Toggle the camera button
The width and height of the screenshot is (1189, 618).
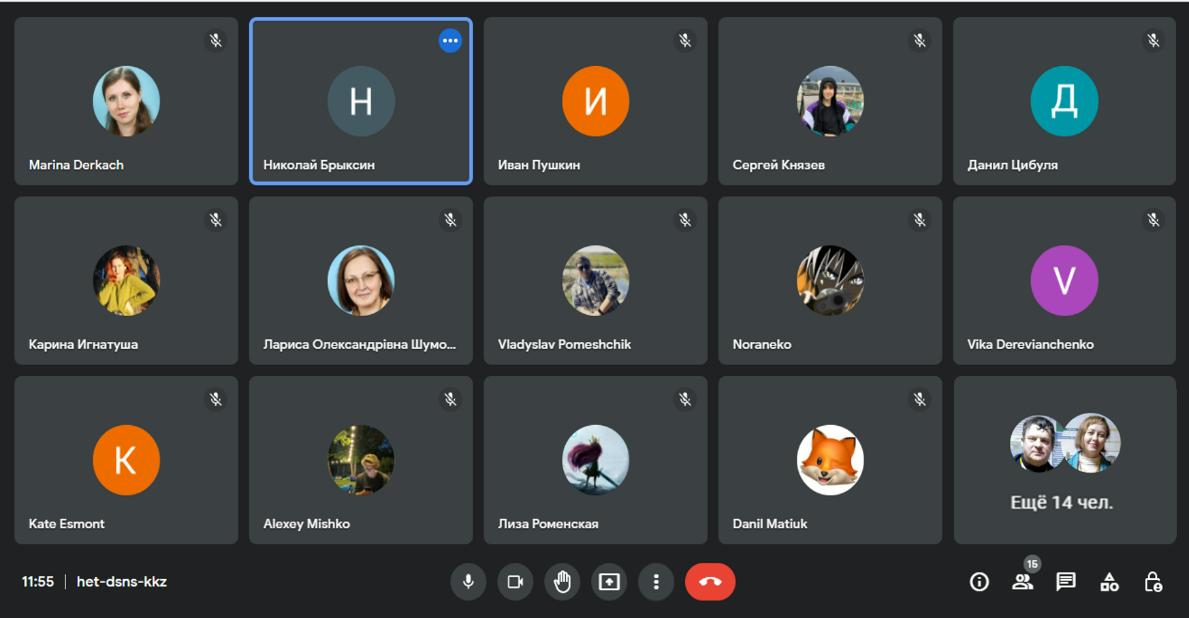(x=515, y=582)
